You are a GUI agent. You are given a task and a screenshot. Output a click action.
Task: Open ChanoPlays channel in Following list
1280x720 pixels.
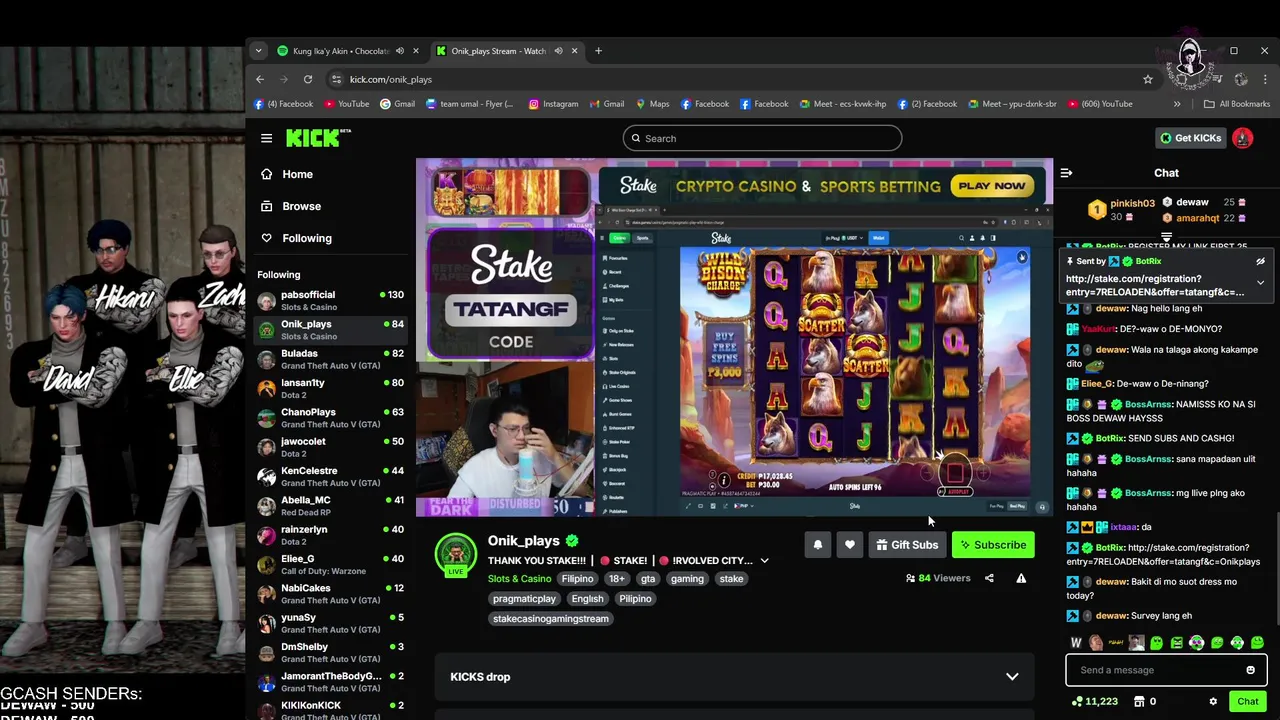330,418
